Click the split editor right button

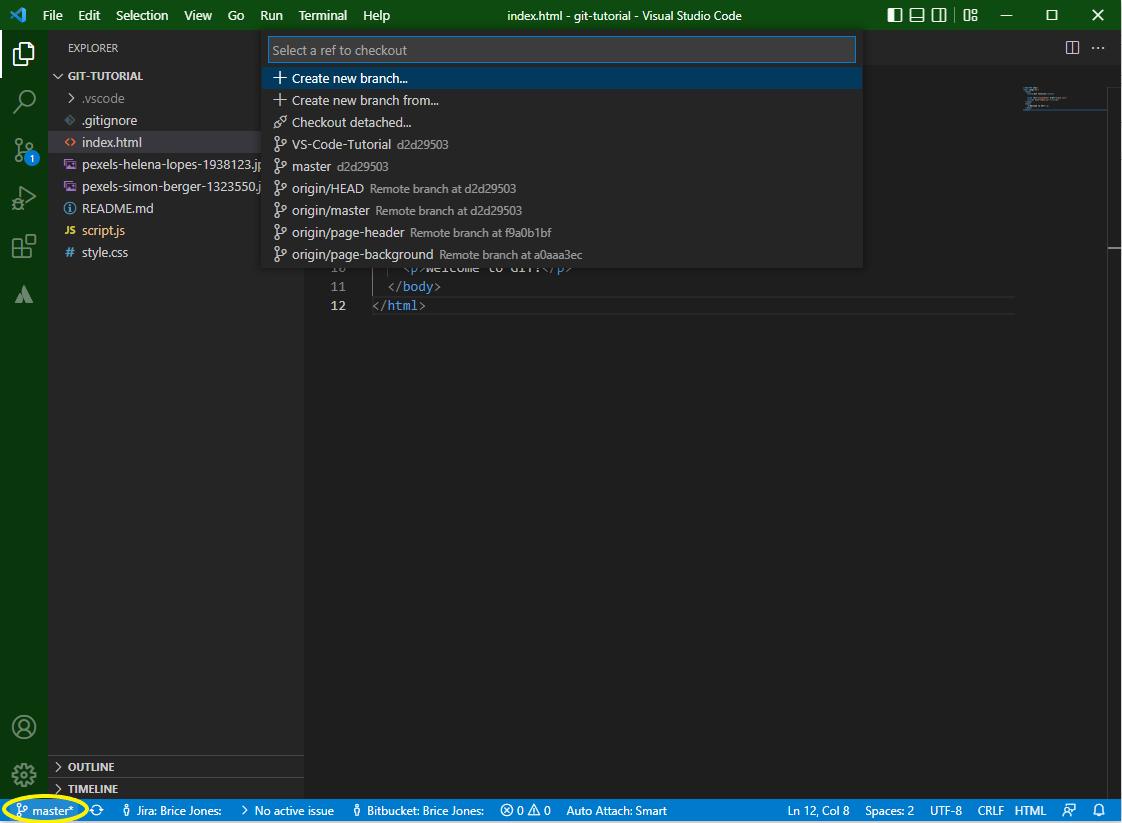click(x=1072, y=48)
